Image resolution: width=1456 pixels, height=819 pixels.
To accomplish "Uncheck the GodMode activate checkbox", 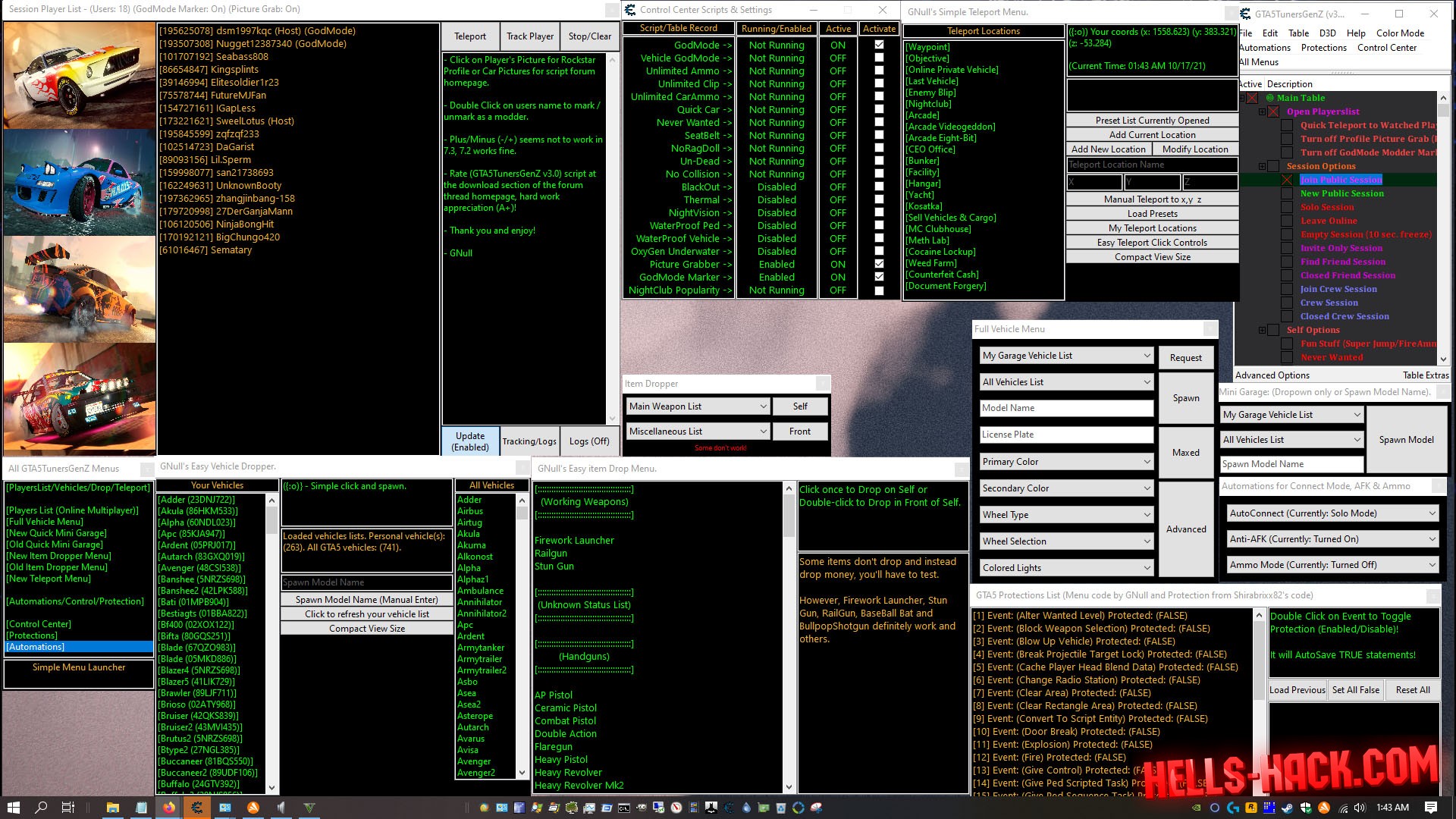I will (879, 45).
